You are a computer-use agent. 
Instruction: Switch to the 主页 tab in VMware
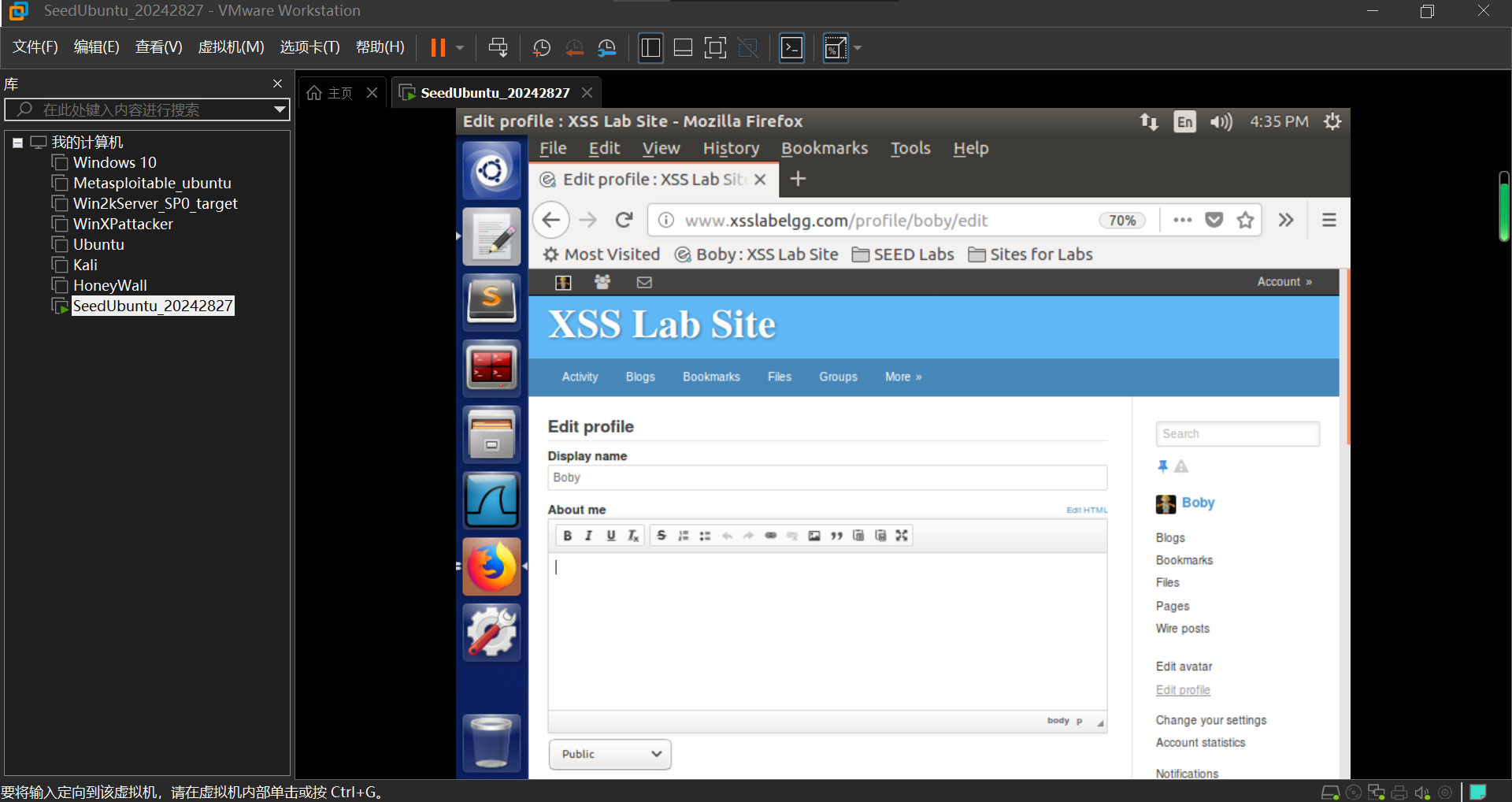pyautogui.click(x=341, y=93)
